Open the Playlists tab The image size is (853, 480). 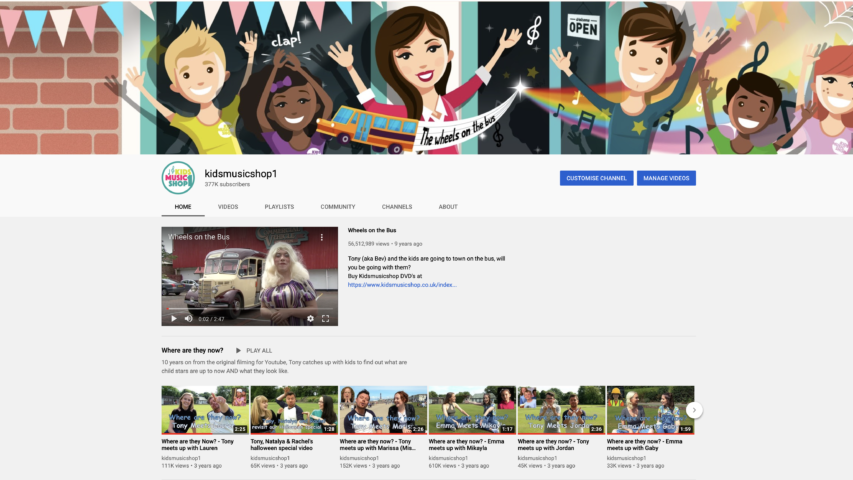279,207
